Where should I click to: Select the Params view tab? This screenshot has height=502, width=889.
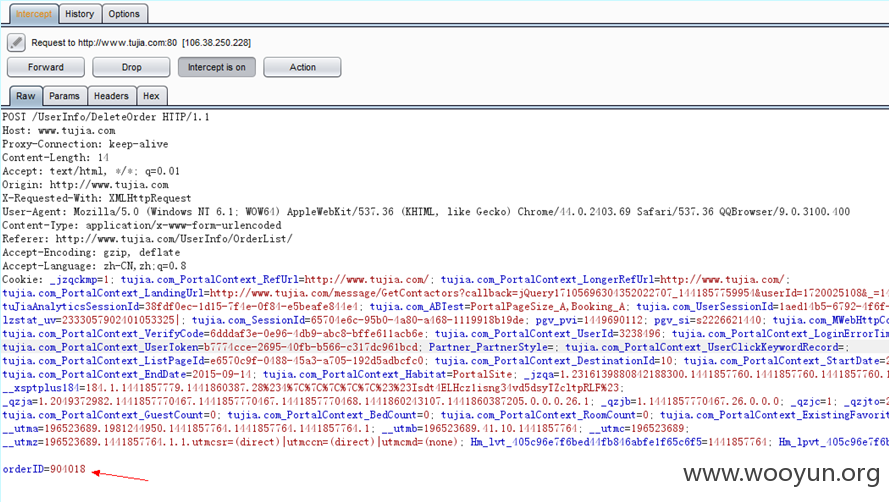click(64, 96)
